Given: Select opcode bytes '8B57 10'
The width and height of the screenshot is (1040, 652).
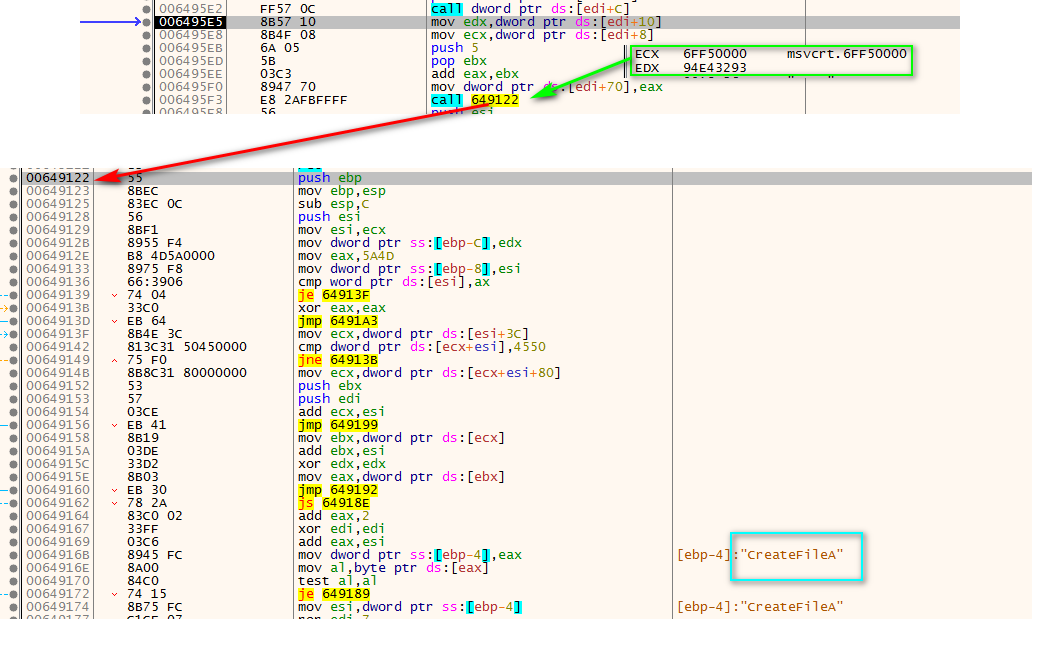Looking at the screenshot, I should tap(287, 22).
